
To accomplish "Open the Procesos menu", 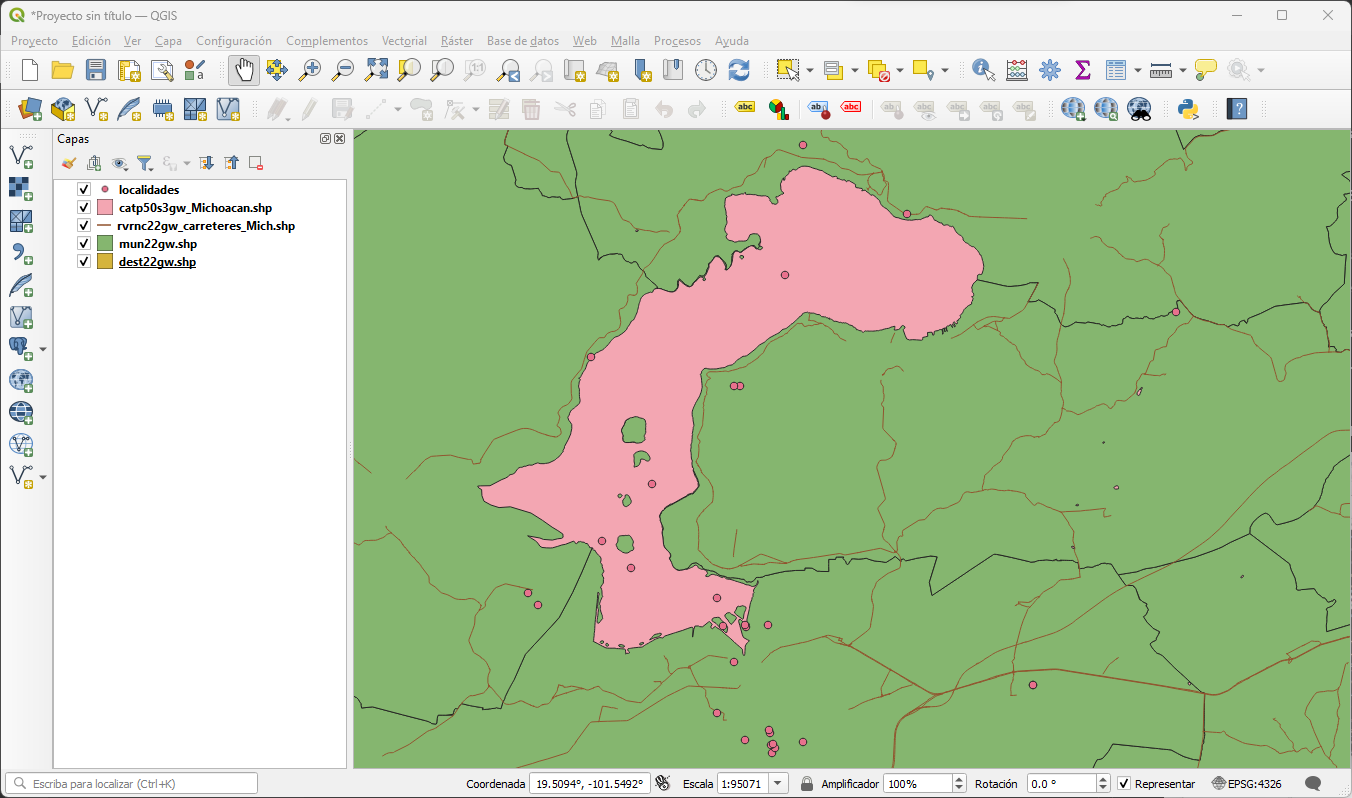I will 677,41.
